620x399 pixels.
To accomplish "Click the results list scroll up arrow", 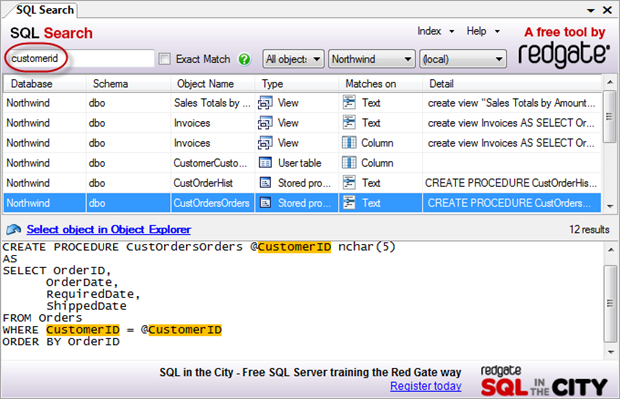I will pyautogui.click(x=610, y=82).
